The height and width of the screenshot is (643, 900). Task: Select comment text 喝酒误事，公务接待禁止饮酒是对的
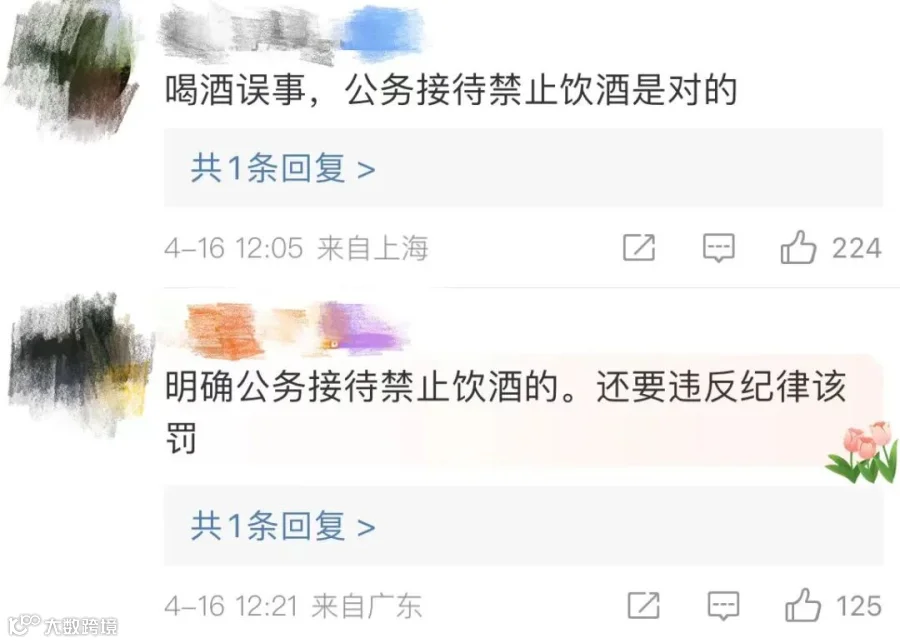pyautogui.click(x=451, y=91)
